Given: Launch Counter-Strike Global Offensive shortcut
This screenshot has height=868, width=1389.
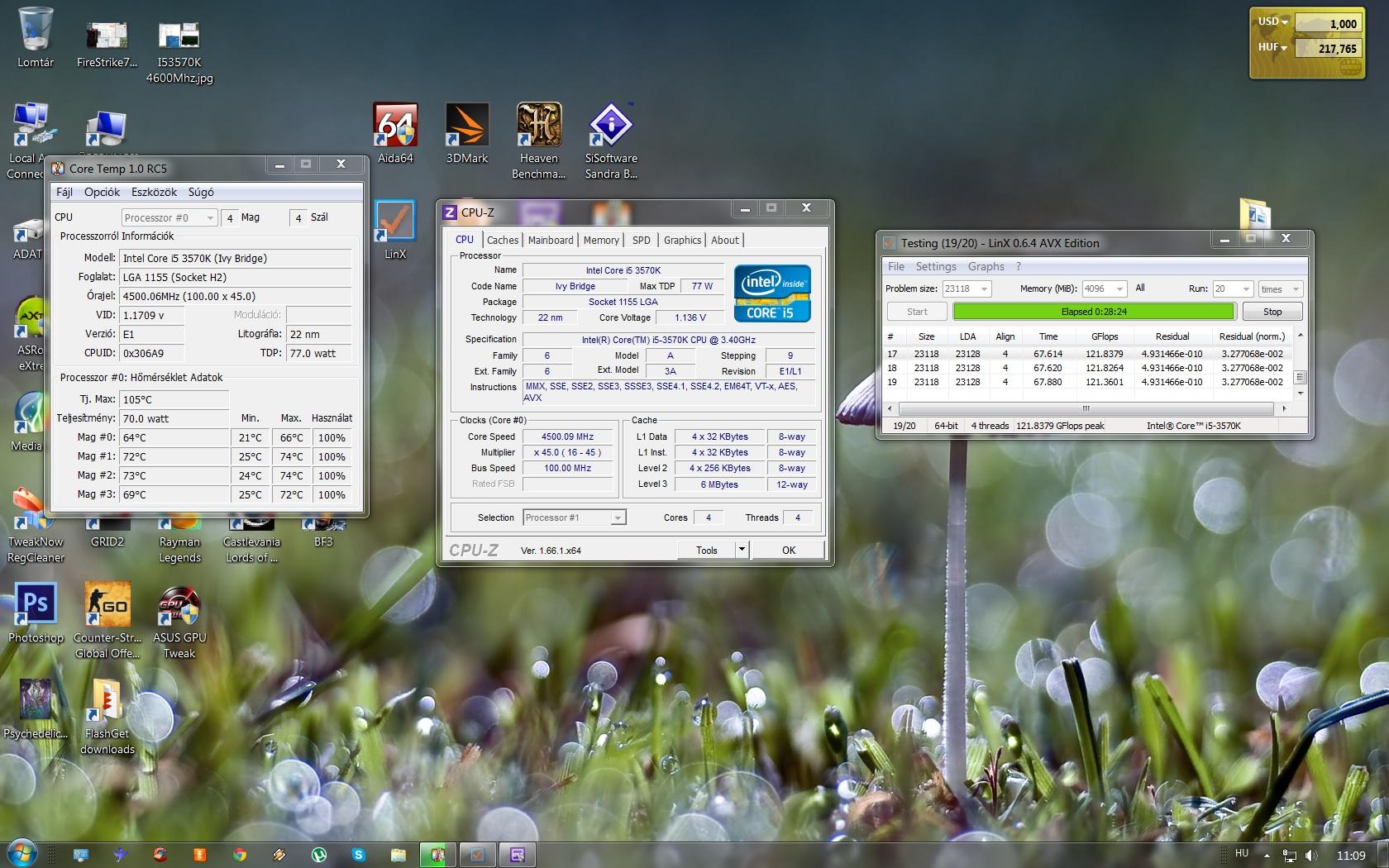Looking at the screenshot, I should point(107,620).
